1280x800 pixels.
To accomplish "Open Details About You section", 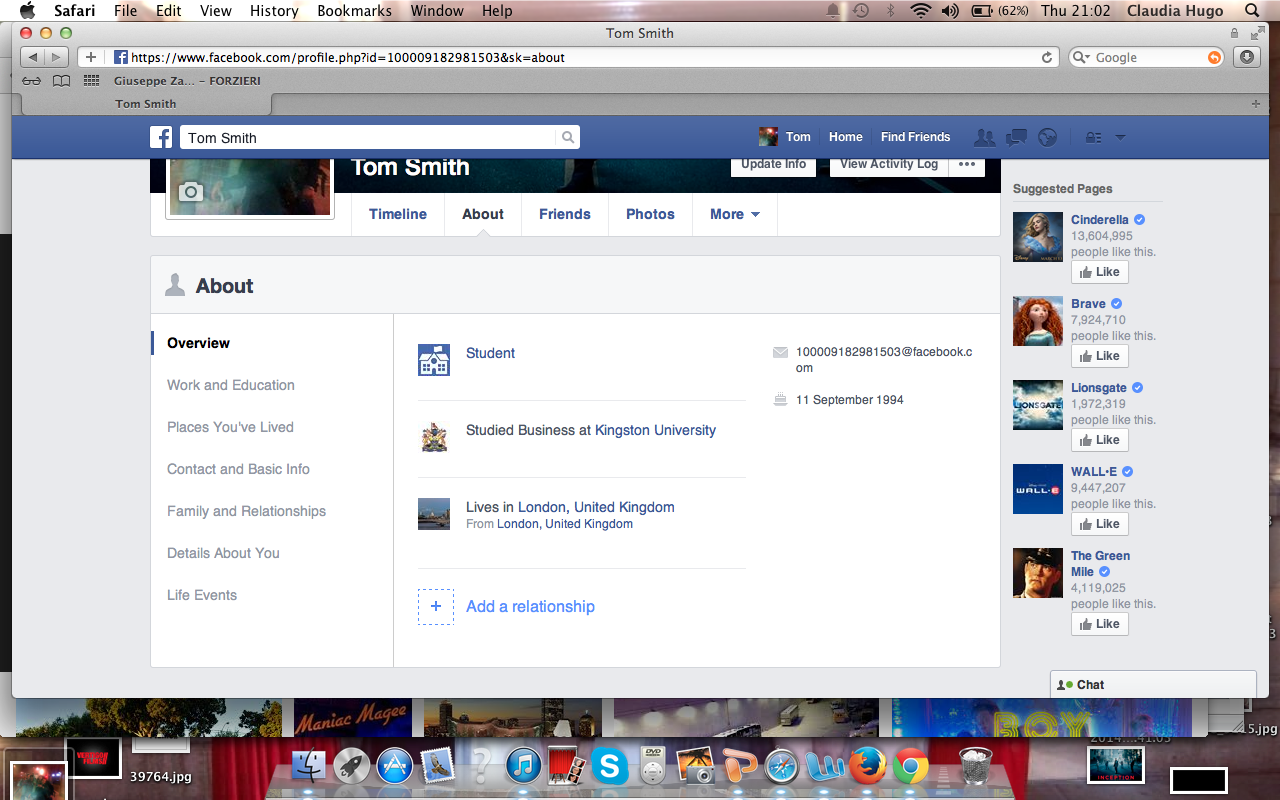I will point(223,553).
